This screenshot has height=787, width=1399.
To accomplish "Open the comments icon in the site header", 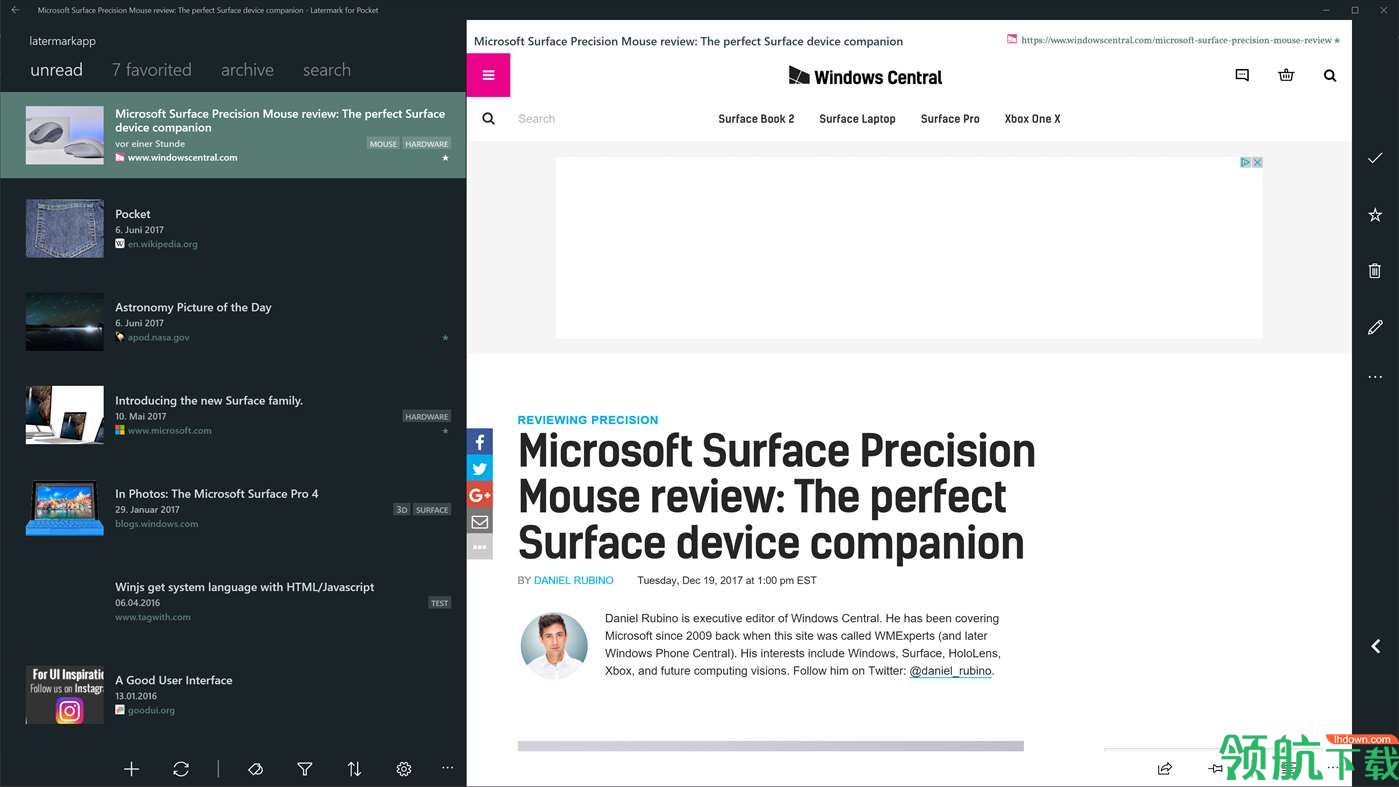I will (1242, 75).
